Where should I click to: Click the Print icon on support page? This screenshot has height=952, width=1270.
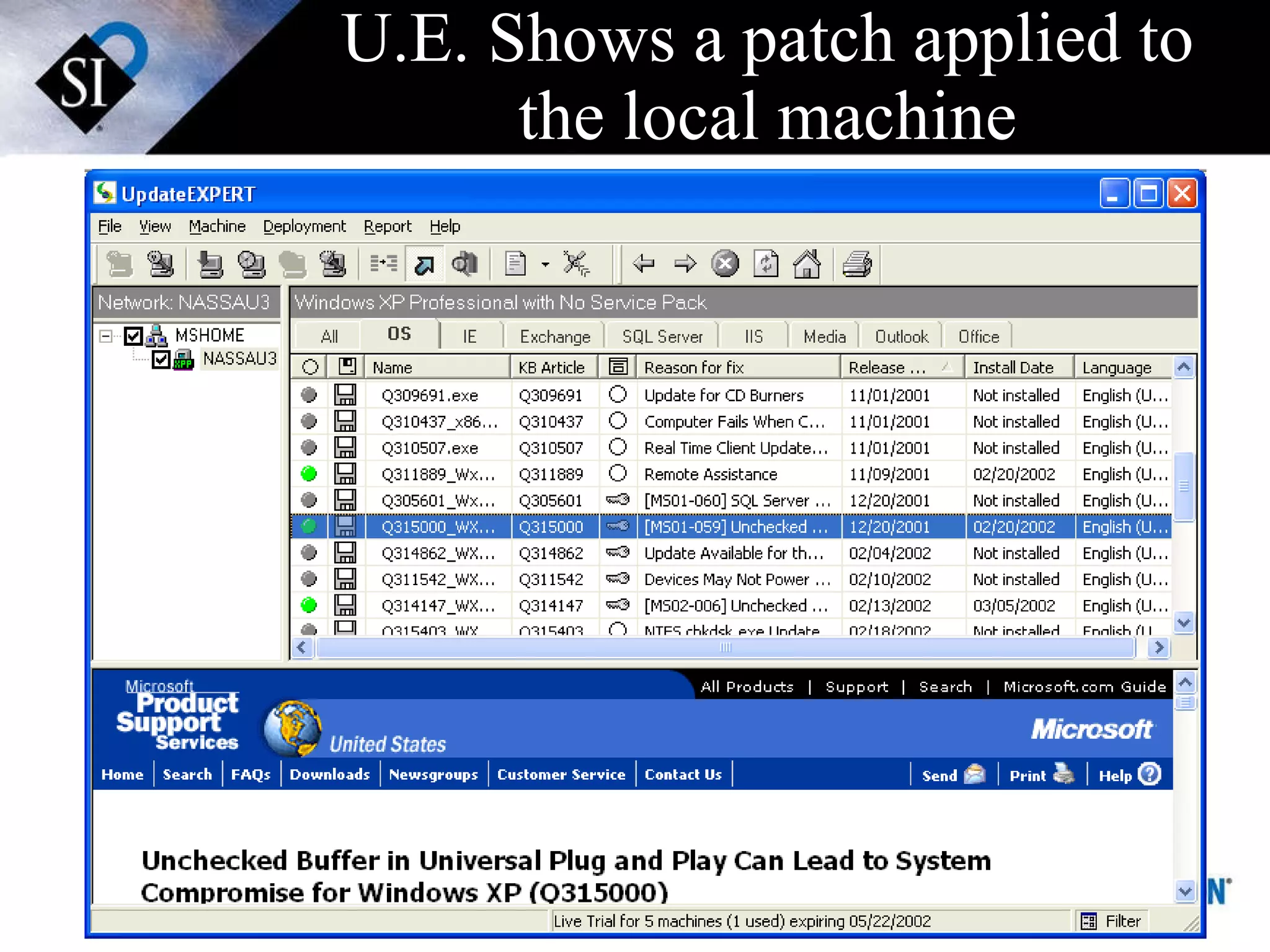1064,773
